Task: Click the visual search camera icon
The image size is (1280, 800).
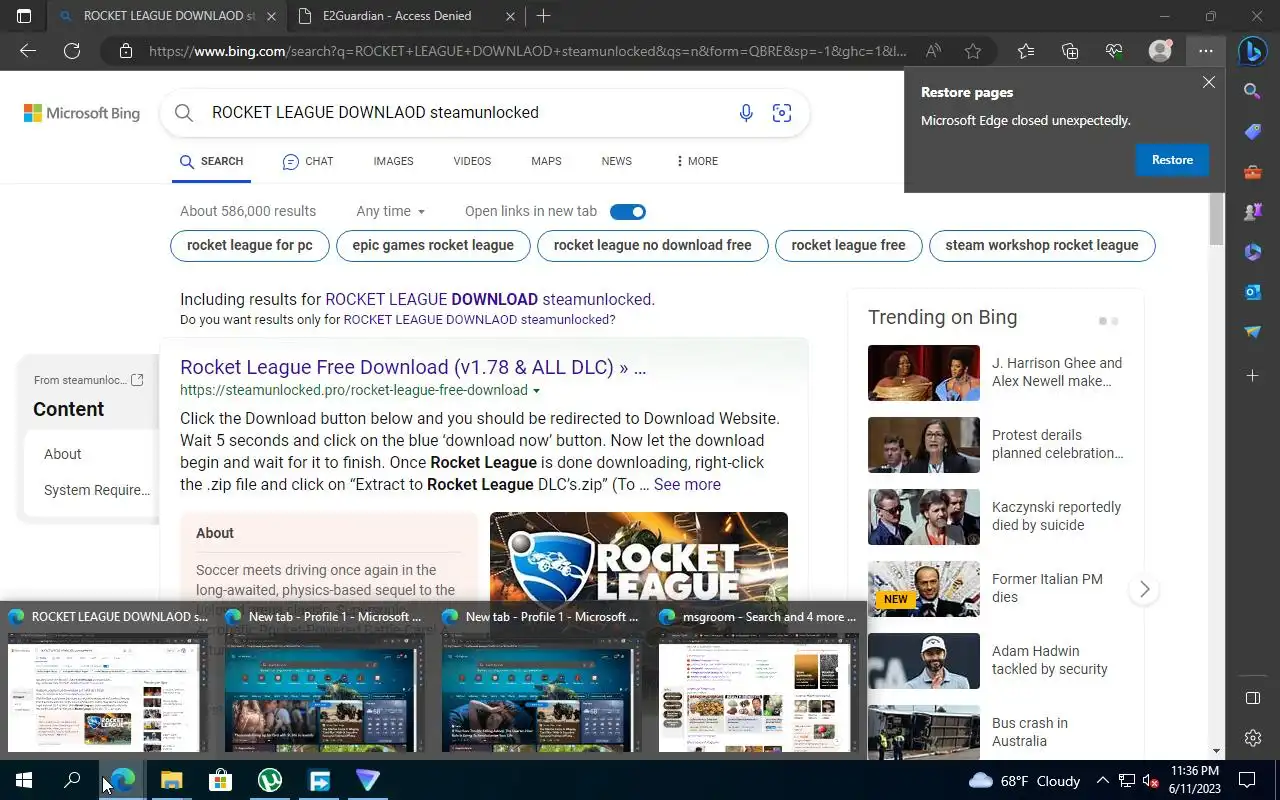Action: click(x=782, y=113)
